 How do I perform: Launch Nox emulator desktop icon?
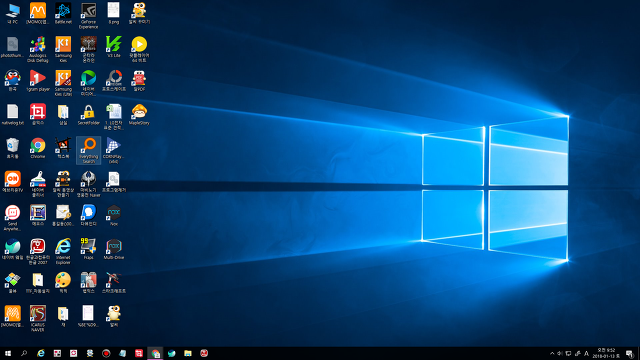tap(114, 216)
